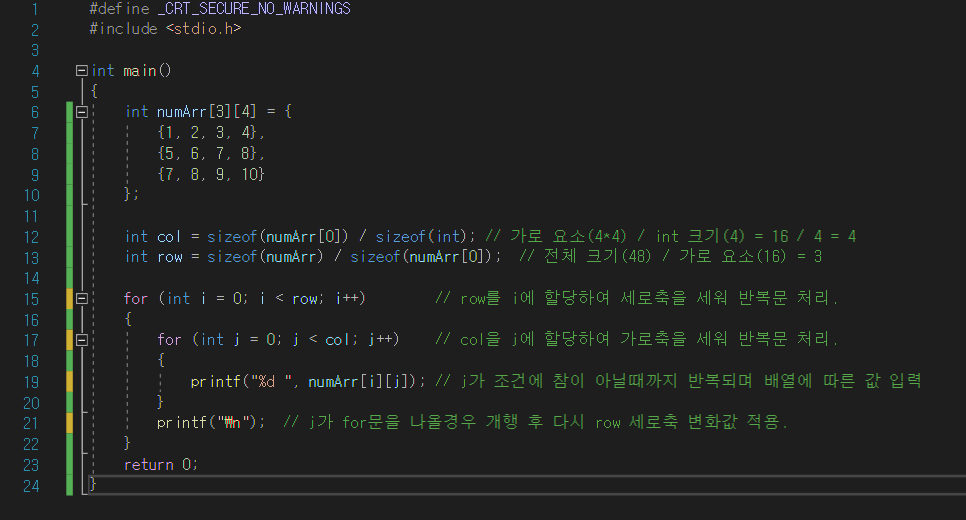The width and height of the screenshot is (966, 520).
Task: Click the comment about 가로 요소(4*4)
Action: [x=670, y=237]
